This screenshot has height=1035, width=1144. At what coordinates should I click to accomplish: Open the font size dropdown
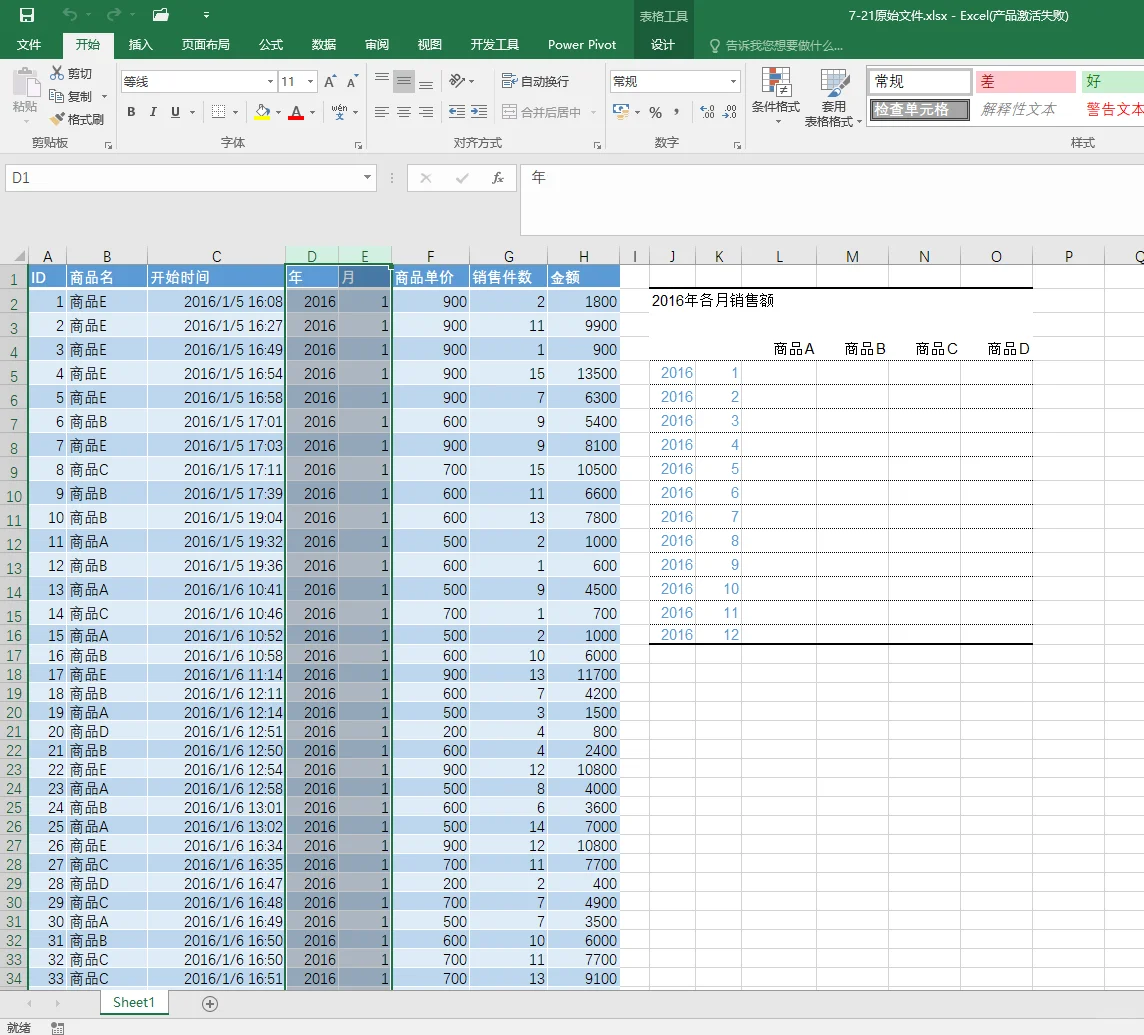coord(311,81)
